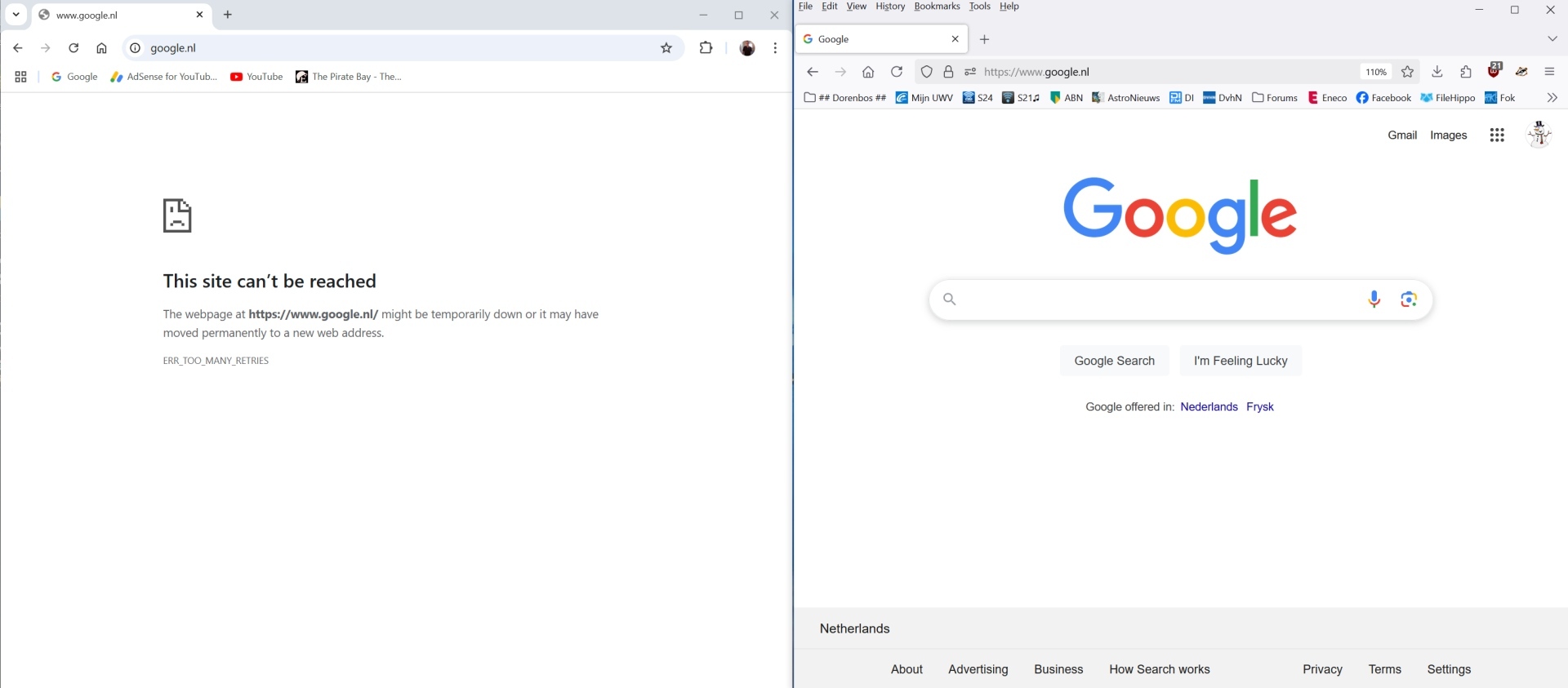The width and height of the screenshot is (1568, 688).
Task: Open FileHippo bookmark in Firefox
Action: click(1447, 98)
